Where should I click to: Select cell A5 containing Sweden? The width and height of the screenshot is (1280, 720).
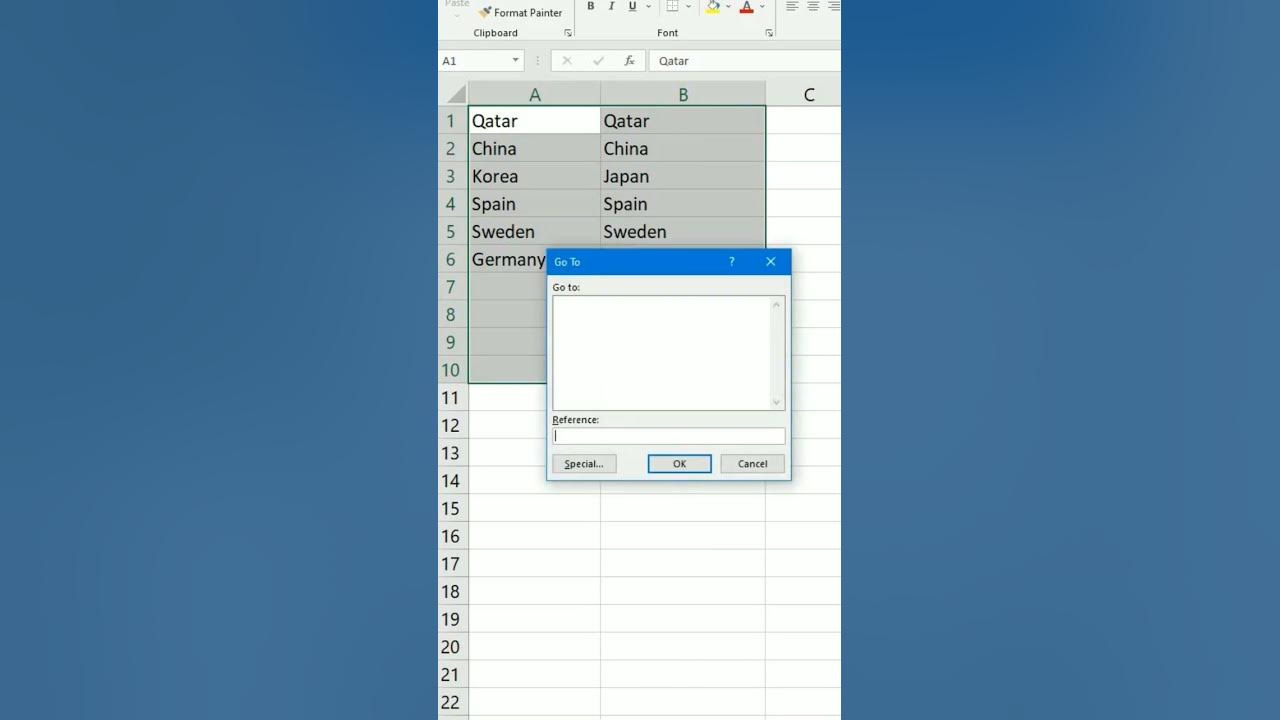pyautogui.click(x=535, y=231)
